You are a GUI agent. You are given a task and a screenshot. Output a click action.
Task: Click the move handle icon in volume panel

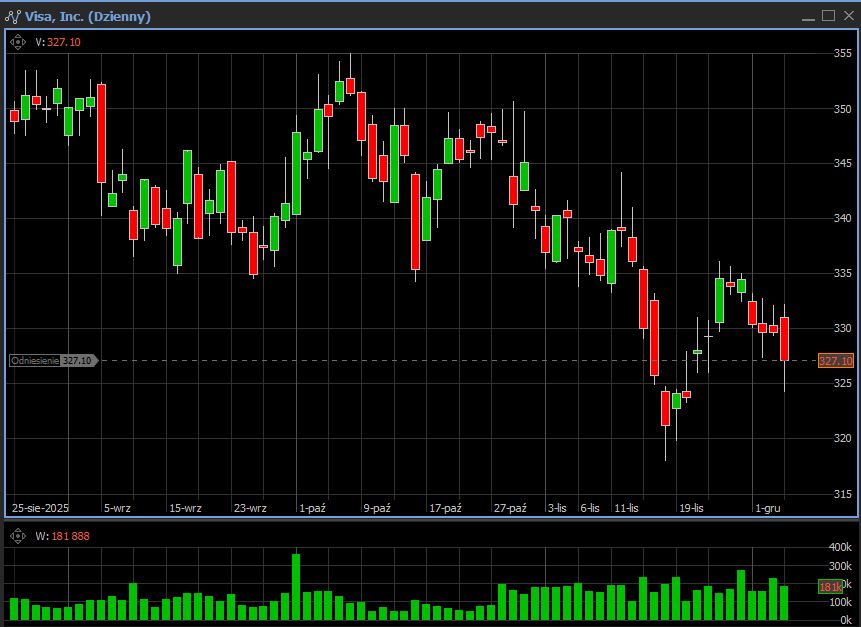coord(18,536)
